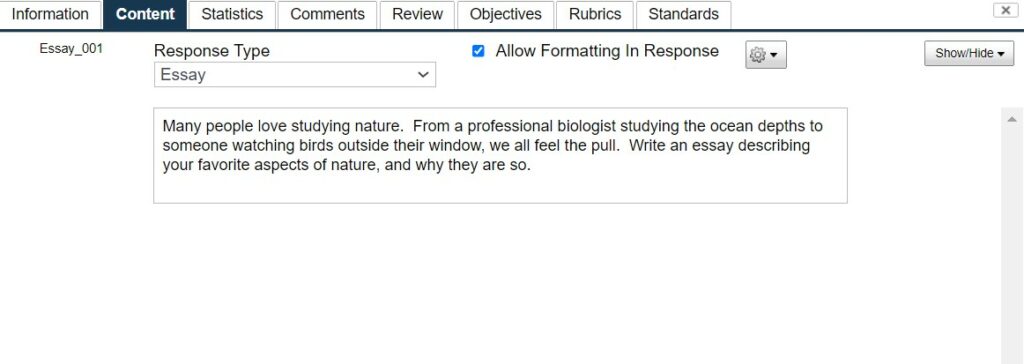This screenshot has height=364, width=1024.
Task: Open the Objectives tab
Action: click(x=505, y=14)
